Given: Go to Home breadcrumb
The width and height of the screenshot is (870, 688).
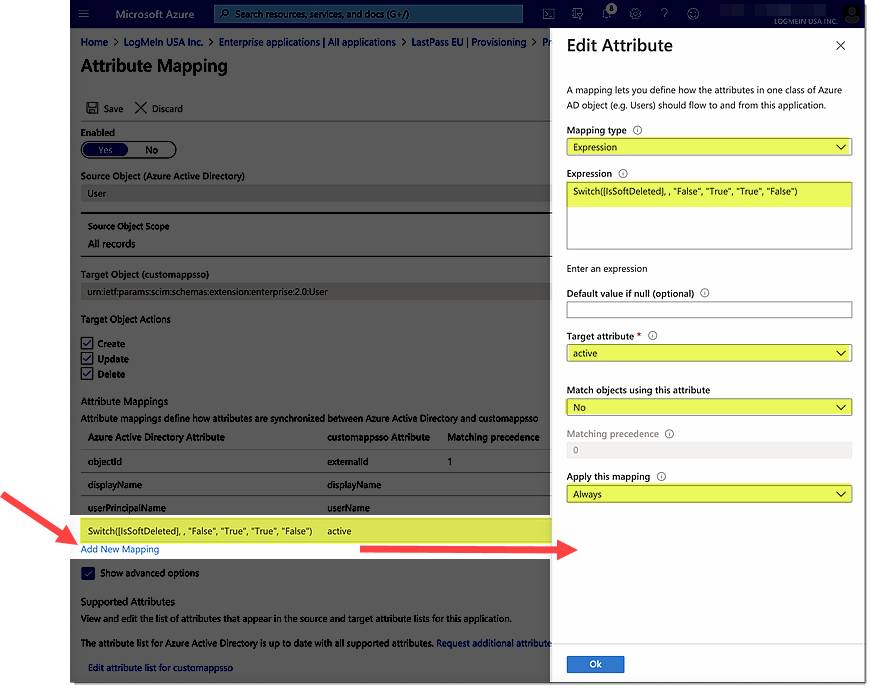Looking at the screenshot, I should [x=94, y=42].
